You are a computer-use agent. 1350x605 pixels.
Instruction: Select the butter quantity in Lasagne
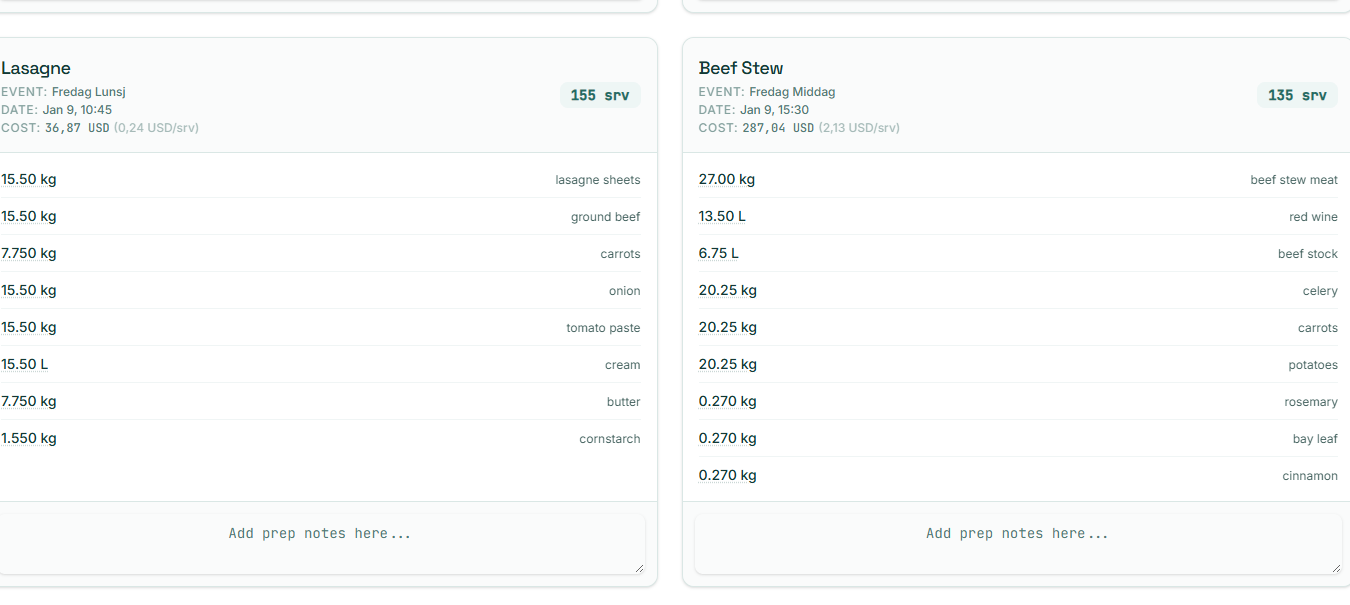click(x=29, y=402)
